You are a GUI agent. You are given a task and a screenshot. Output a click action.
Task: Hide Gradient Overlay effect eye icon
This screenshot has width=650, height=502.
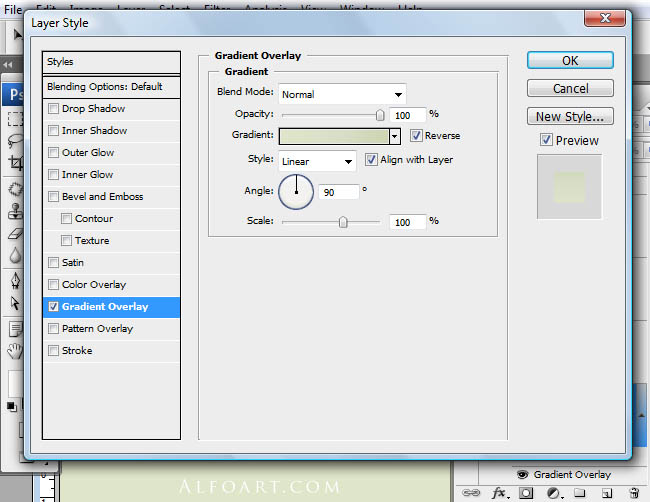pyautogui.click(x=522, y=474)
